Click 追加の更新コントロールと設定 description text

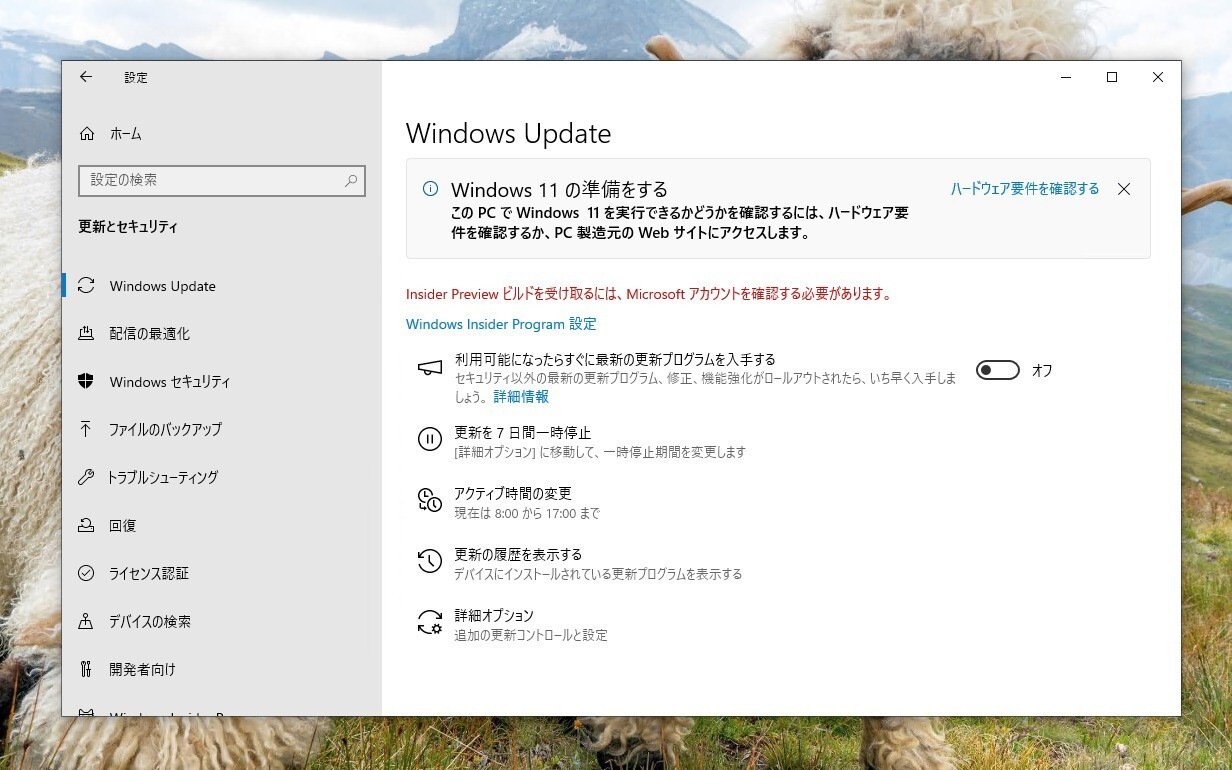coord(531,636)
